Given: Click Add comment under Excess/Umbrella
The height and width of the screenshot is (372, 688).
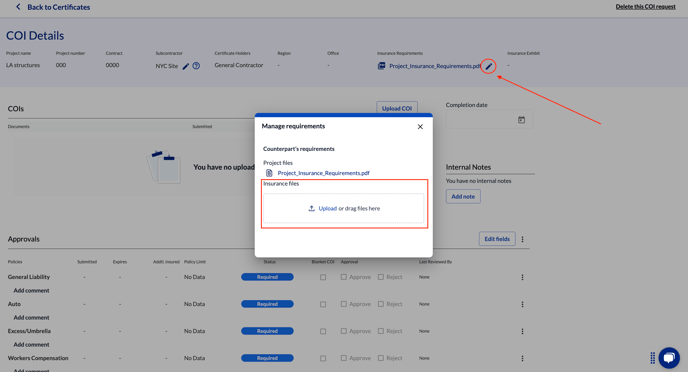Looking at the screenshot, I should 31,345.
